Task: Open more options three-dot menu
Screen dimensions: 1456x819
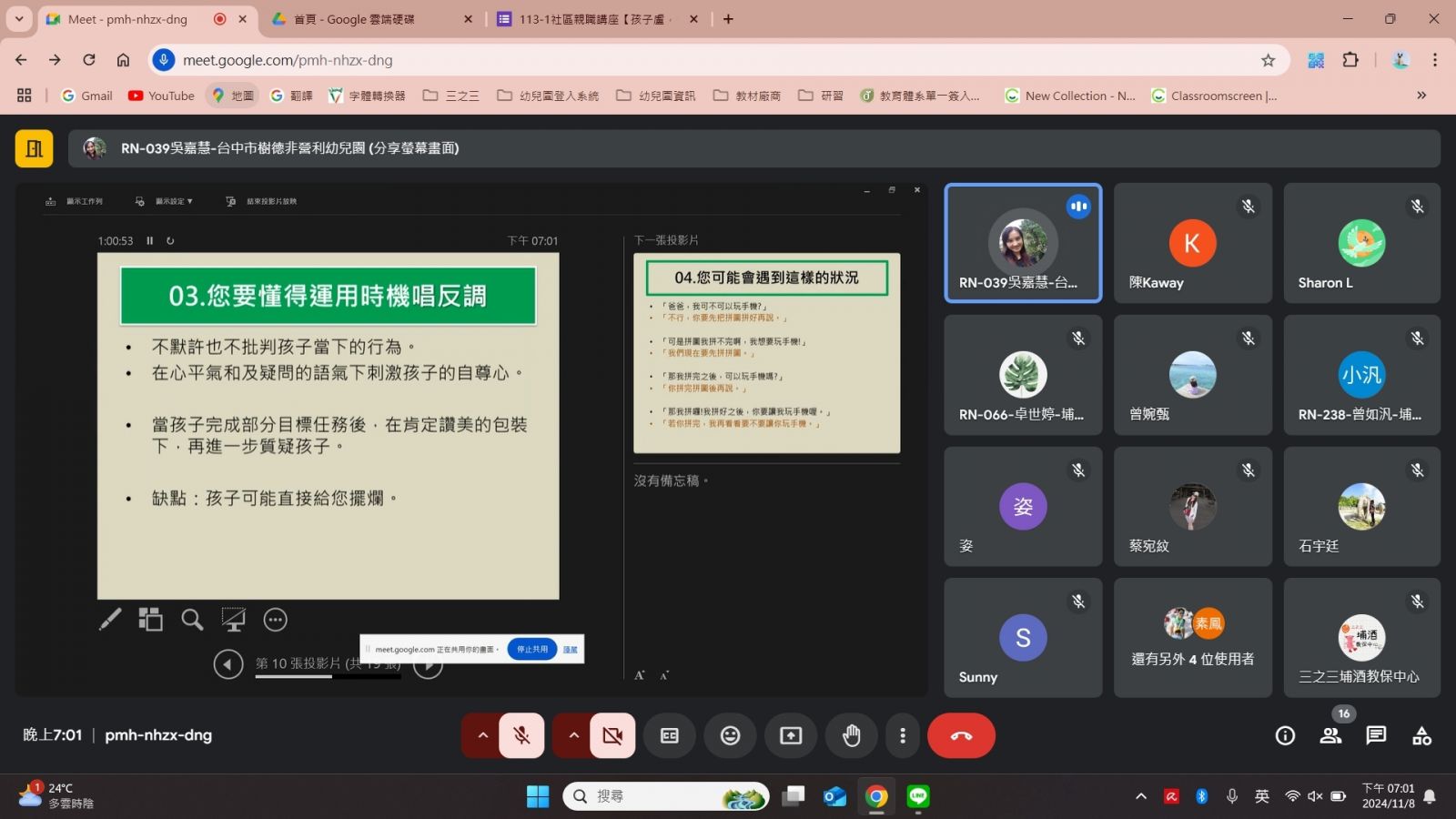Action: tap(902, 735)
